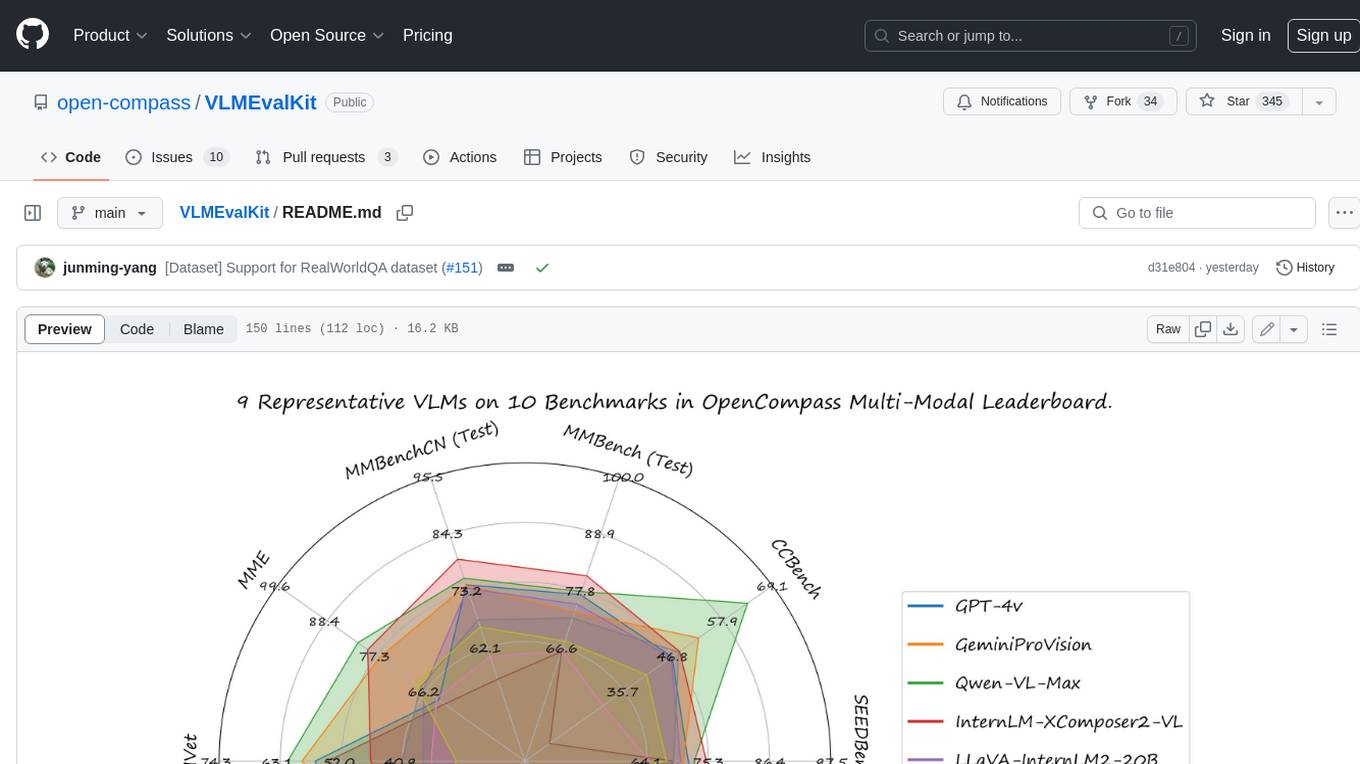Expand the commit message details

pyautogui.click(x=506, y=268)
